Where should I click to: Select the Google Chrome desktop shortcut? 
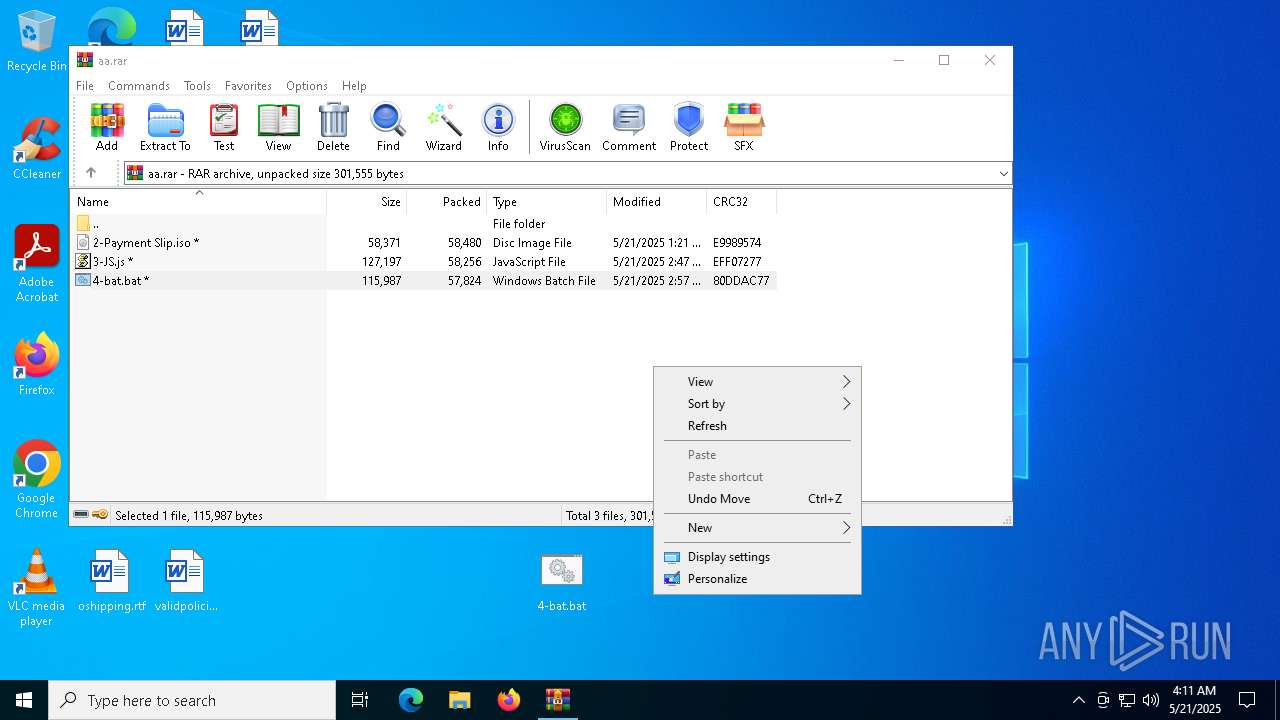point(37,480)
